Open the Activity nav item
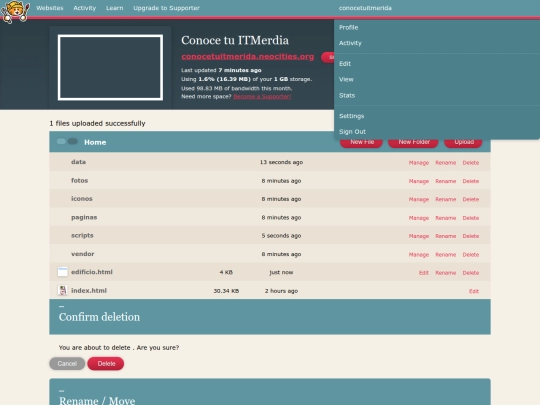Image resolution: width=540 pixels, height=405 pixels. click(84, 8)
